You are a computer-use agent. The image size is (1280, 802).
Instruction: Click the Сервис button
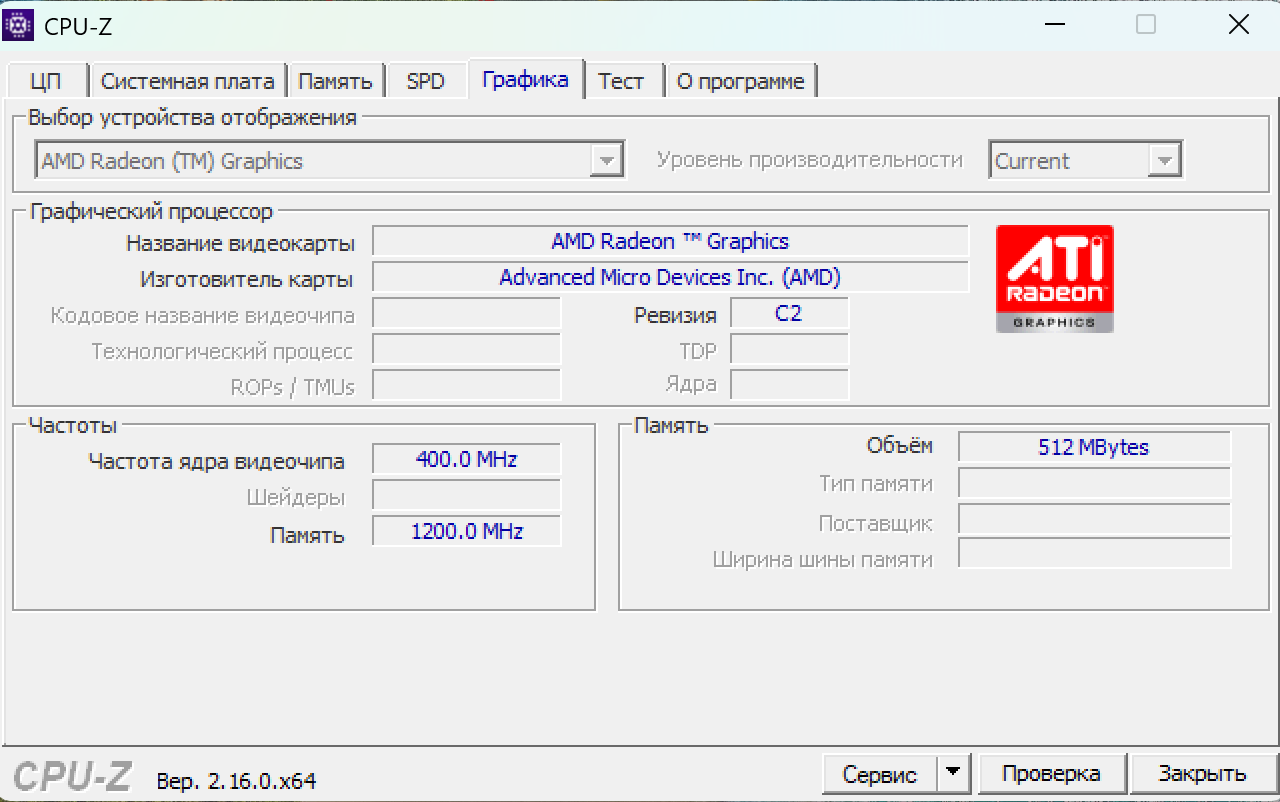pyautogui.click(x=880, y=773)
